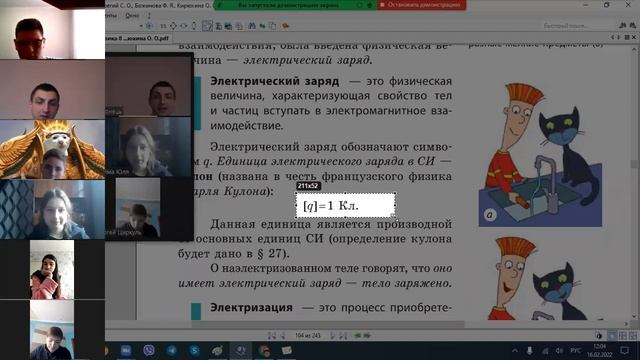Click top participant tile wearing glasses
The height and width of the screenshot is (360, 640).
[x=52, y=29]
